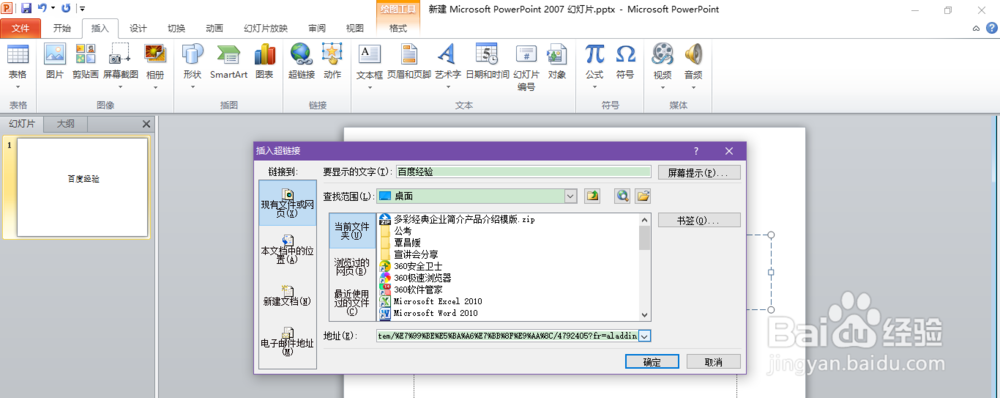
Task: Click the redo icon in quick access toolbar
Action: (x=66, y=8)
